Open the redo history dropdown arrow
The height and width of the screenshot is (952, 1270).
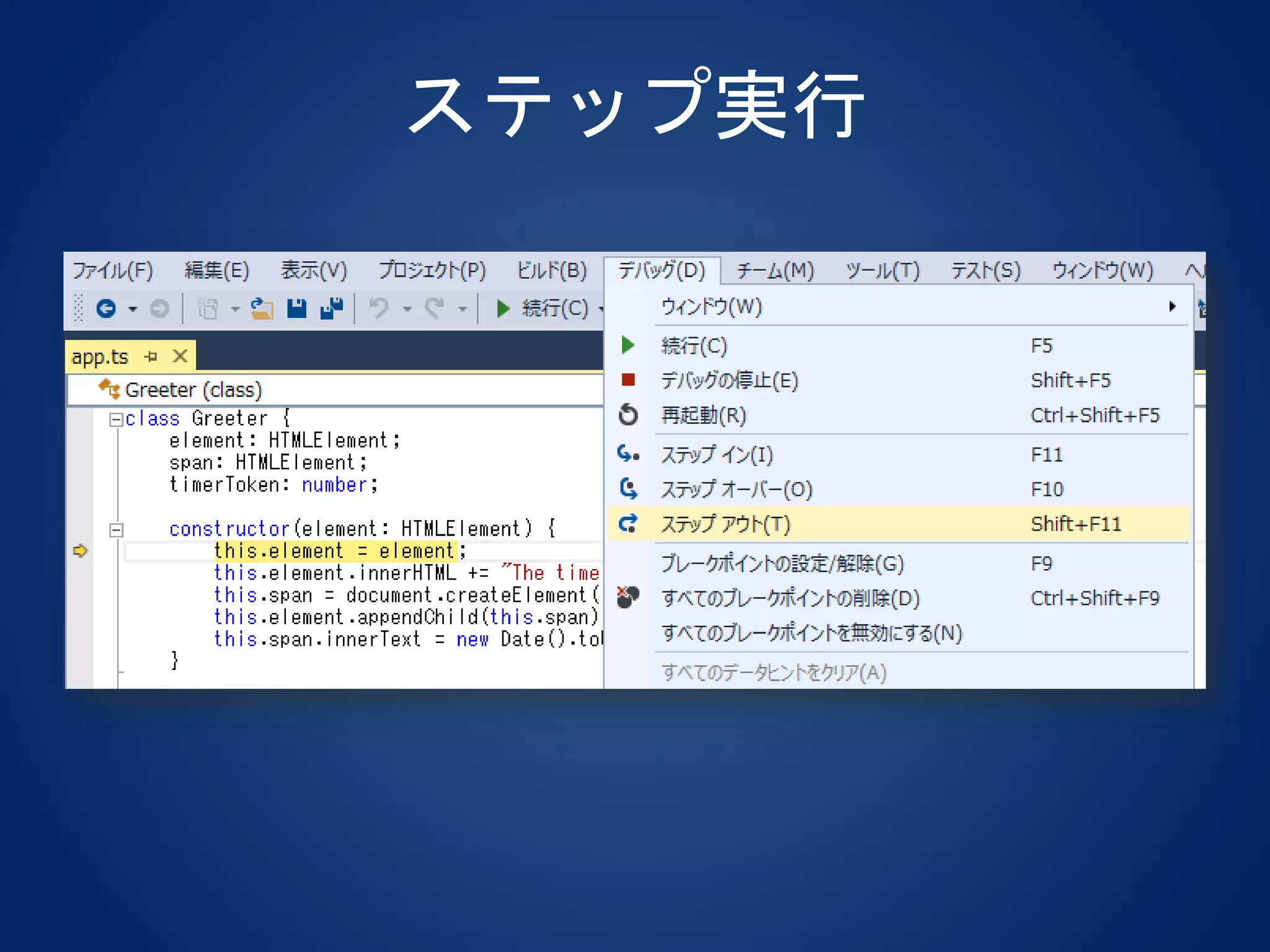tap(462, 309)
